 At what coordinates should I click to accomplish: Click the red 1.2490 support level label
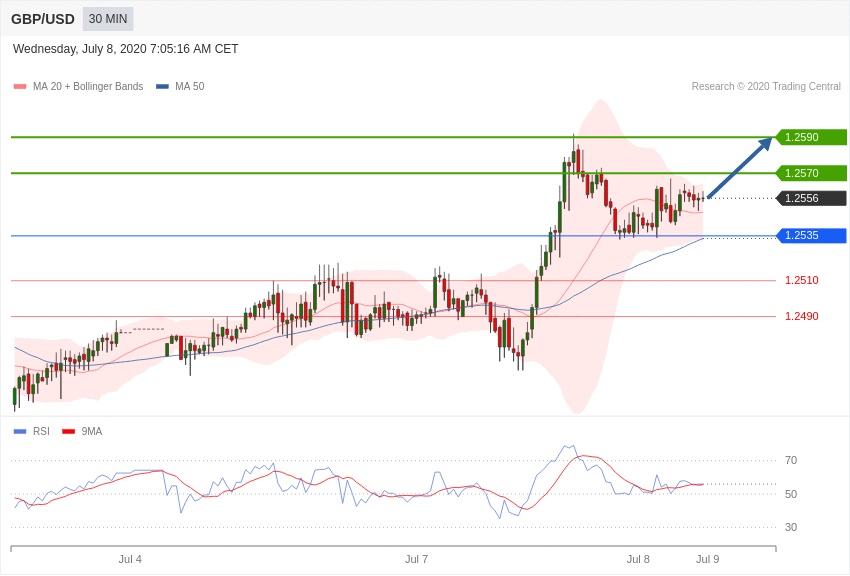[801, 316]
